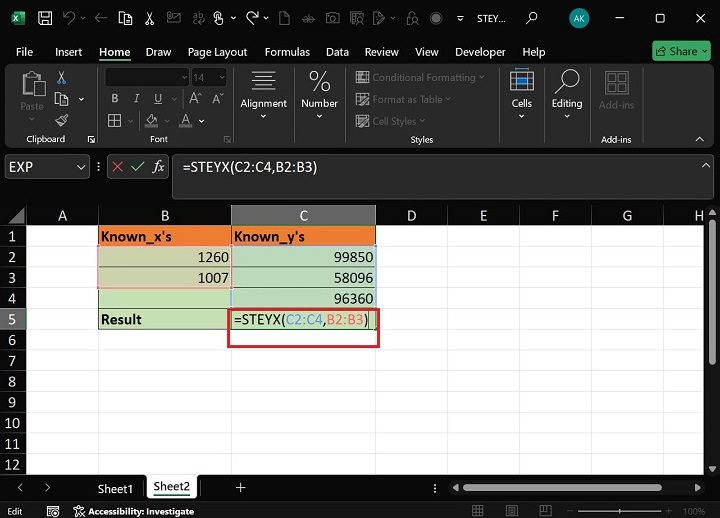
Task: Click the Cell Styles button
Action: 390,121
